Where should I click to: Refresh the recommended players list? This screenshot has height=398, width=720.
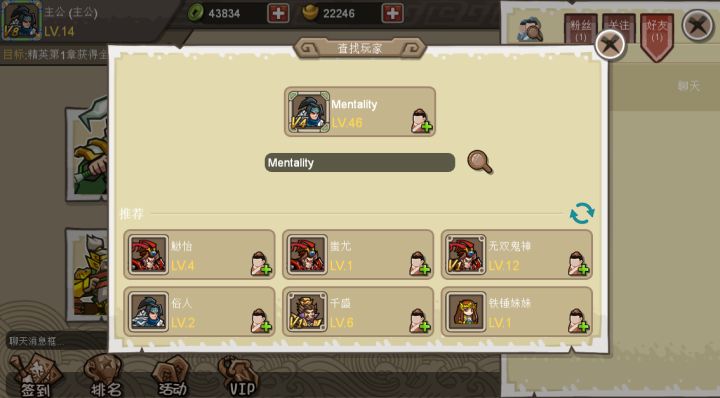[582, 213]
